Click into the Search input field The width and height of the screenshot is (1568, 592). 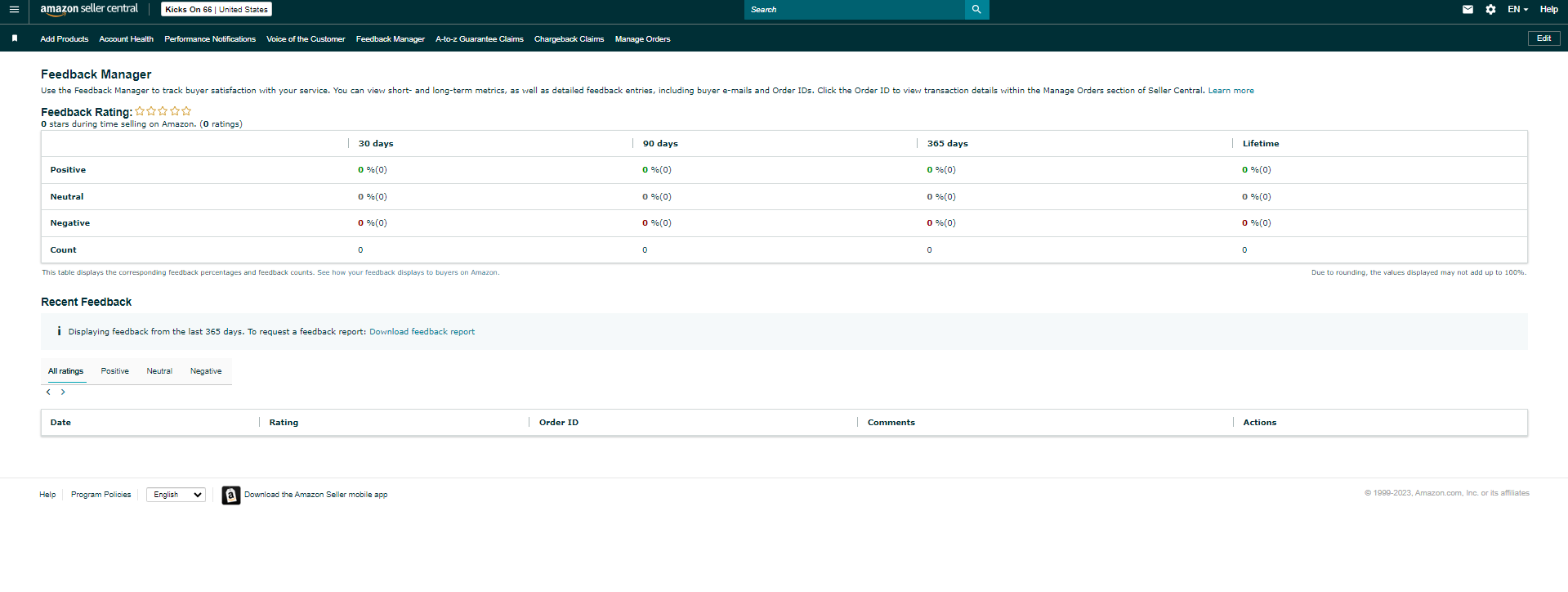pyautogui.click(x=855, y=10)
